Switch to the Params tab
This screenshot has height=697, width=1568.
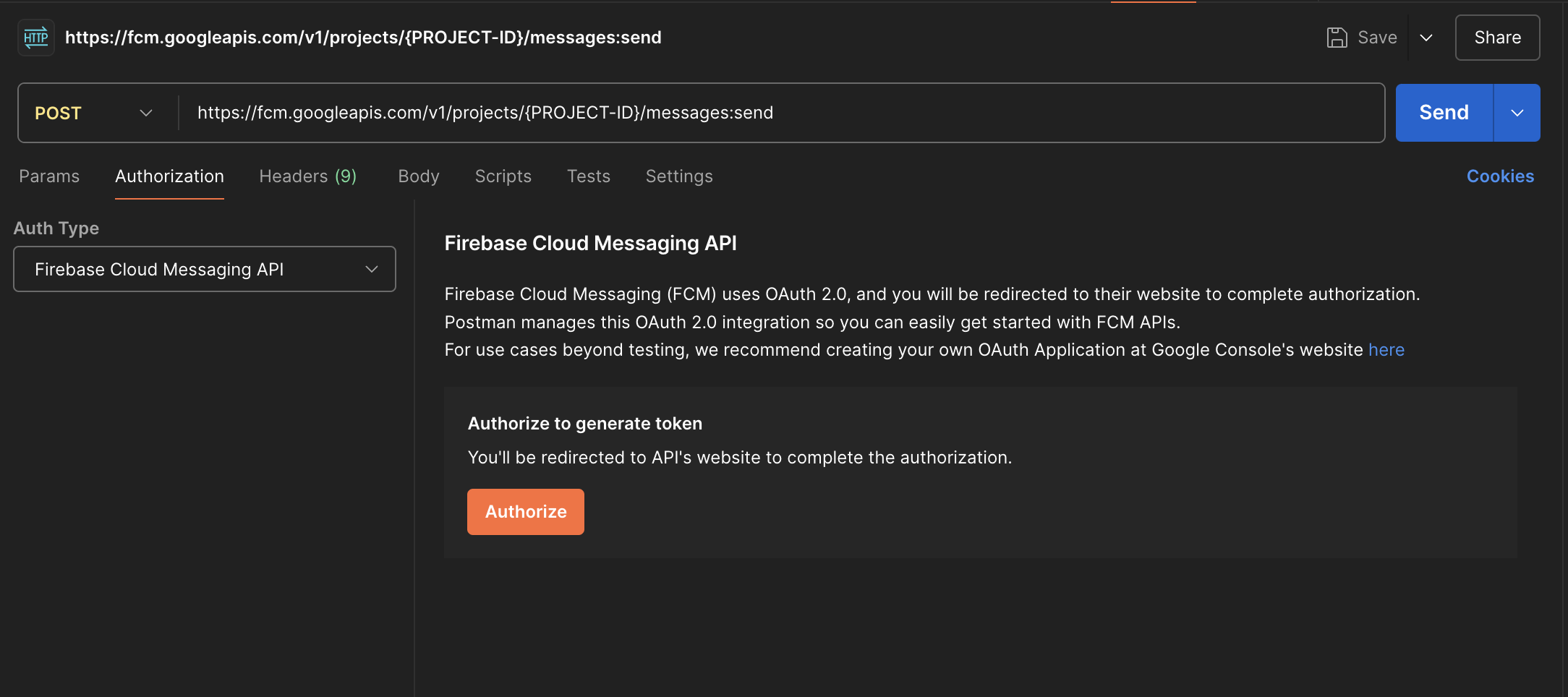pyautogui.click(x=49, y=176)
